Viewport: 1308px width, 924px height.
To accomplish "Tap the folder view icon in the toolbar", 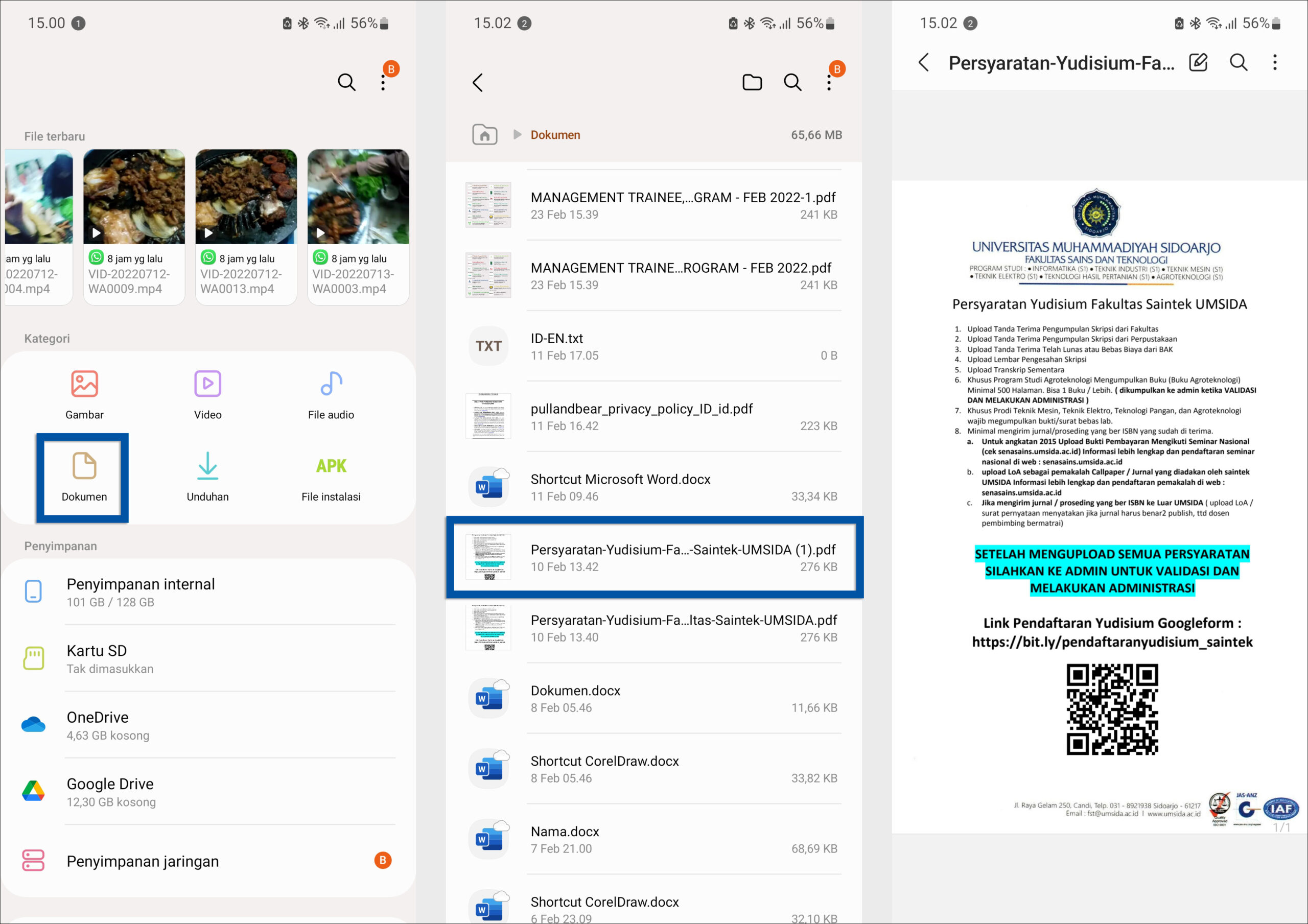I will click(x=752, y=81).
